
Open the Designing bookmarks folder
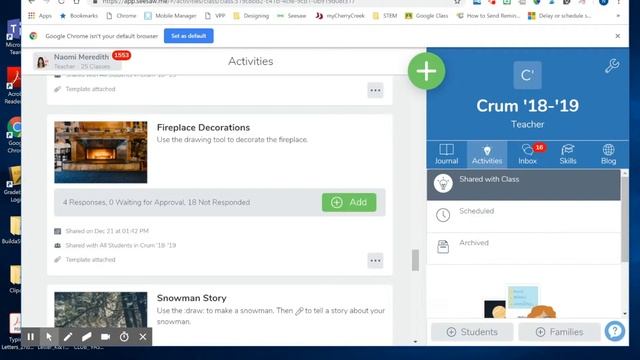tap(251, 16)
